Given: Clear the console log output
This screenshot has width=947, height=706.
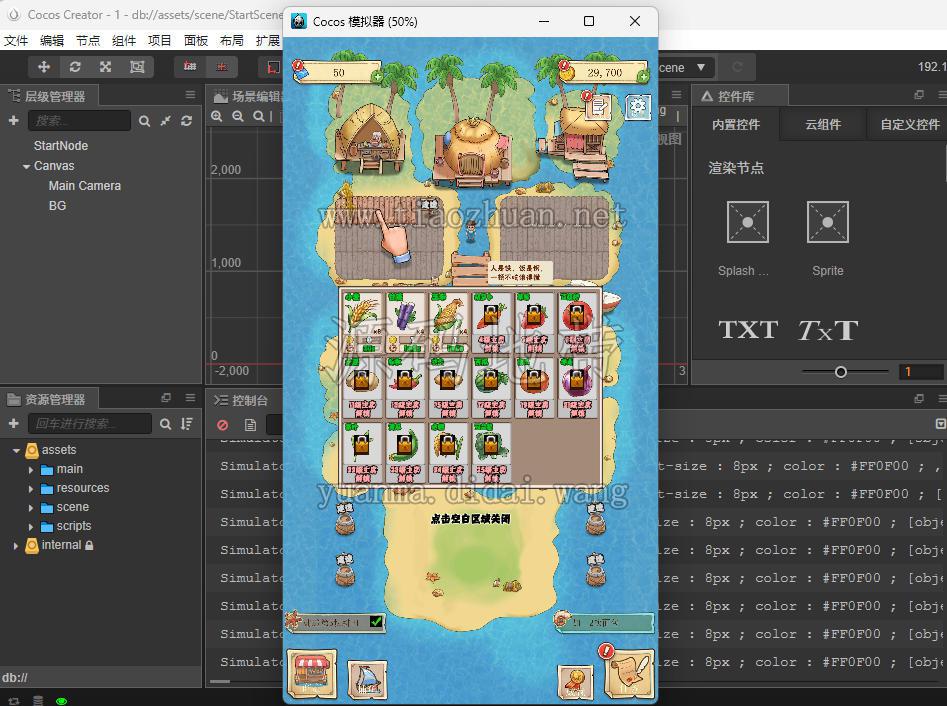Looking at the screenshot, I should pos(223,425).
